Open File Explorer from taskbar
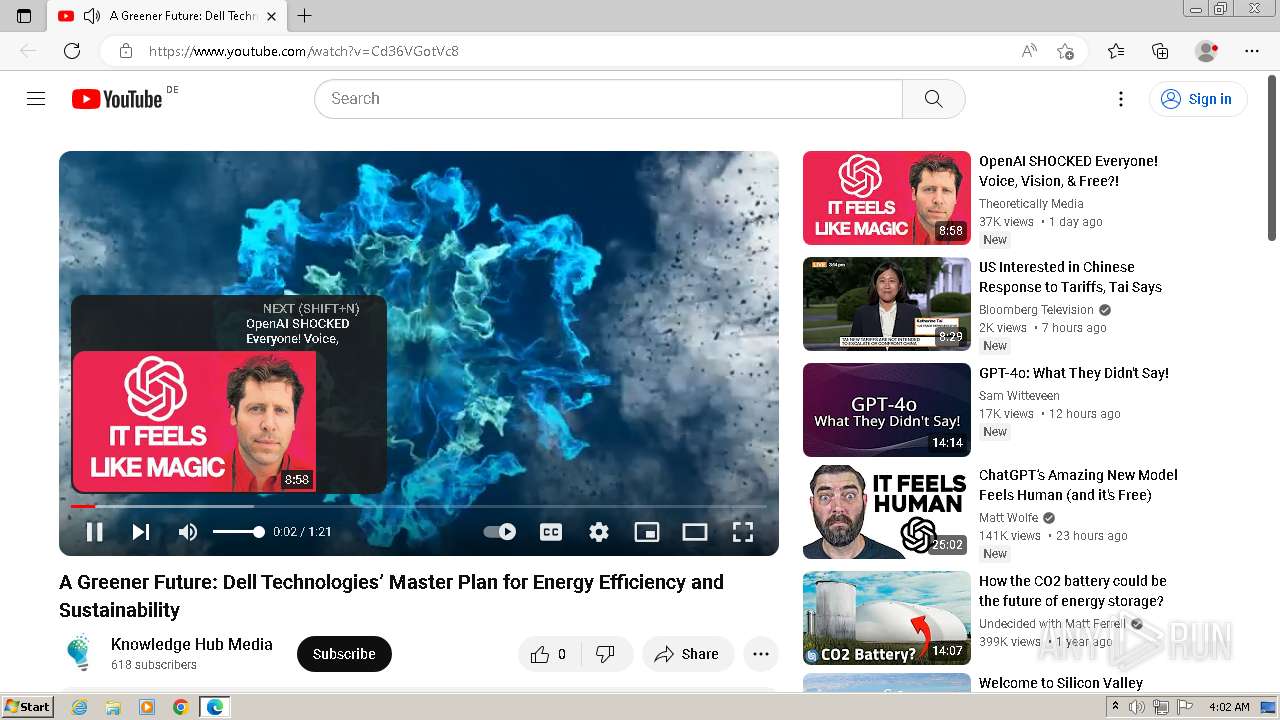 coord(113,707)
